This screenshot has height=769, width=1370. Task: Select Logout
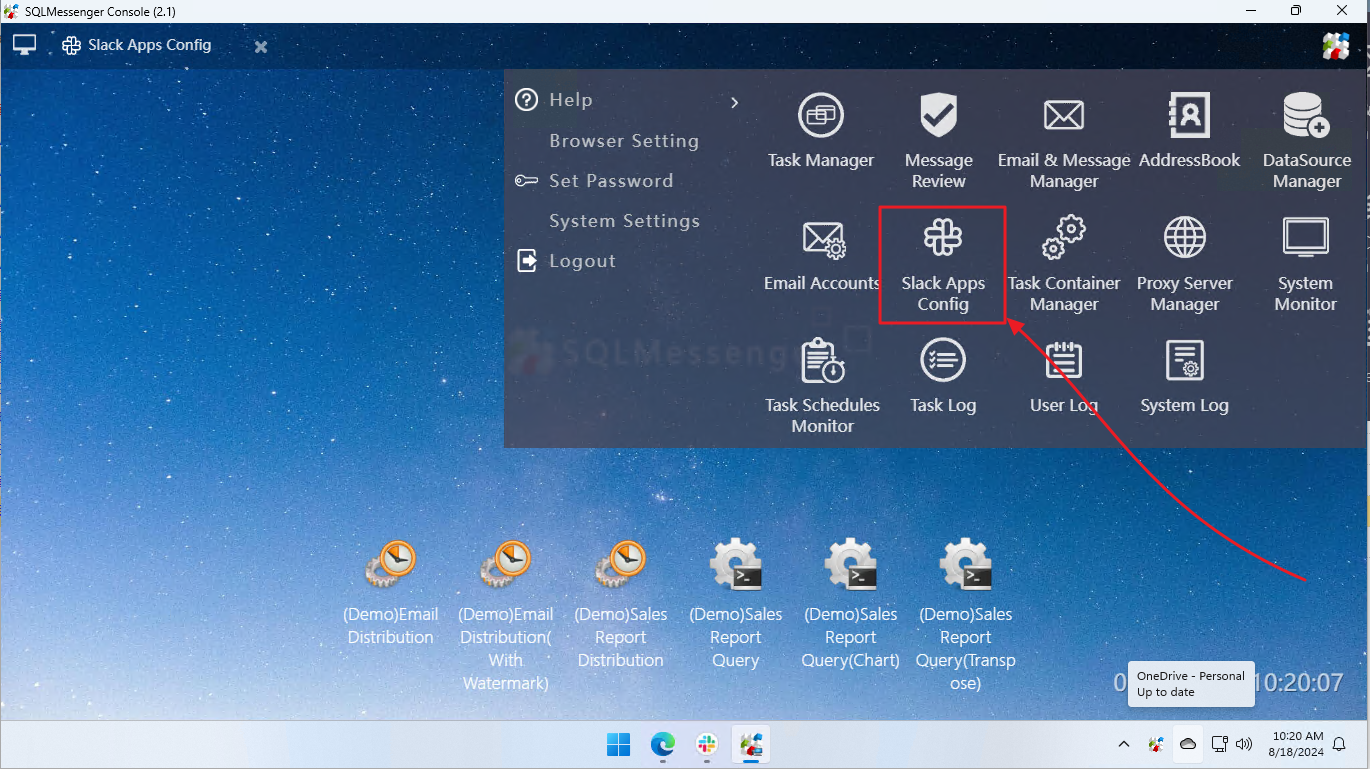(582, 261)
